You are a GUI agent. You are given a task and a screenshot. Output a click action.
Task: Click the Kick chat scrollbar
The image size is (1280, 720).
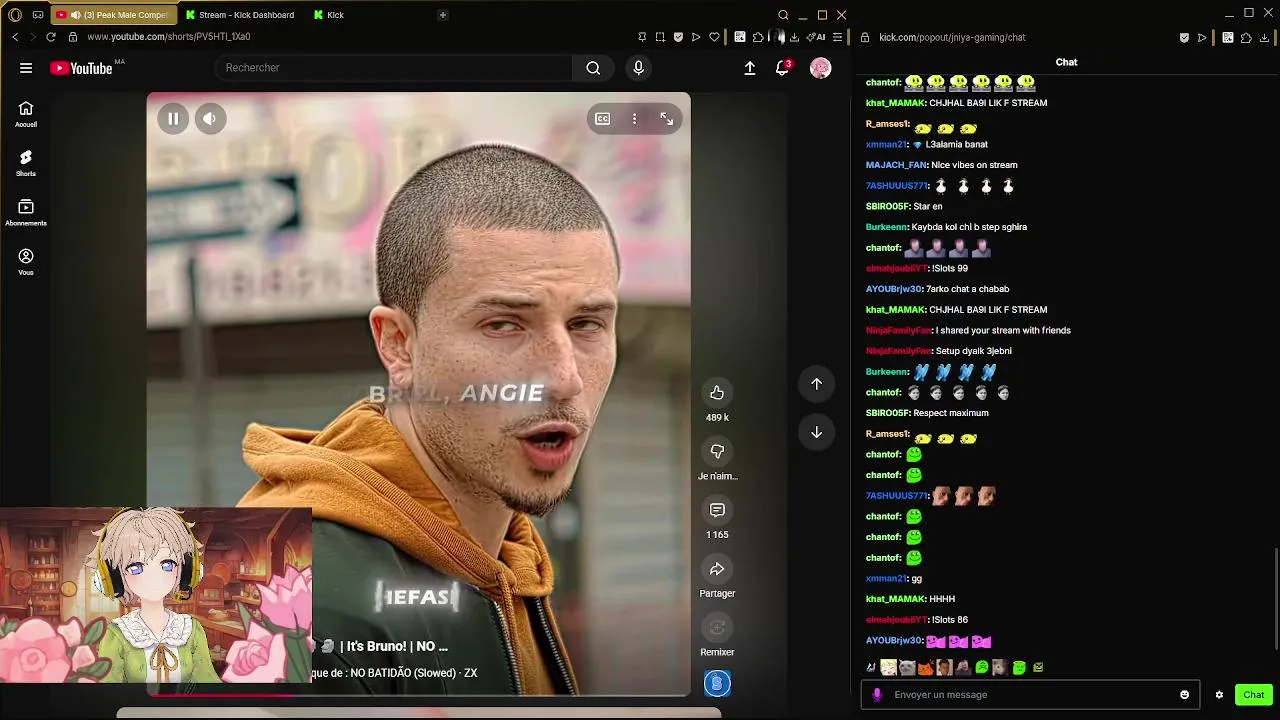coord(1276,598)
